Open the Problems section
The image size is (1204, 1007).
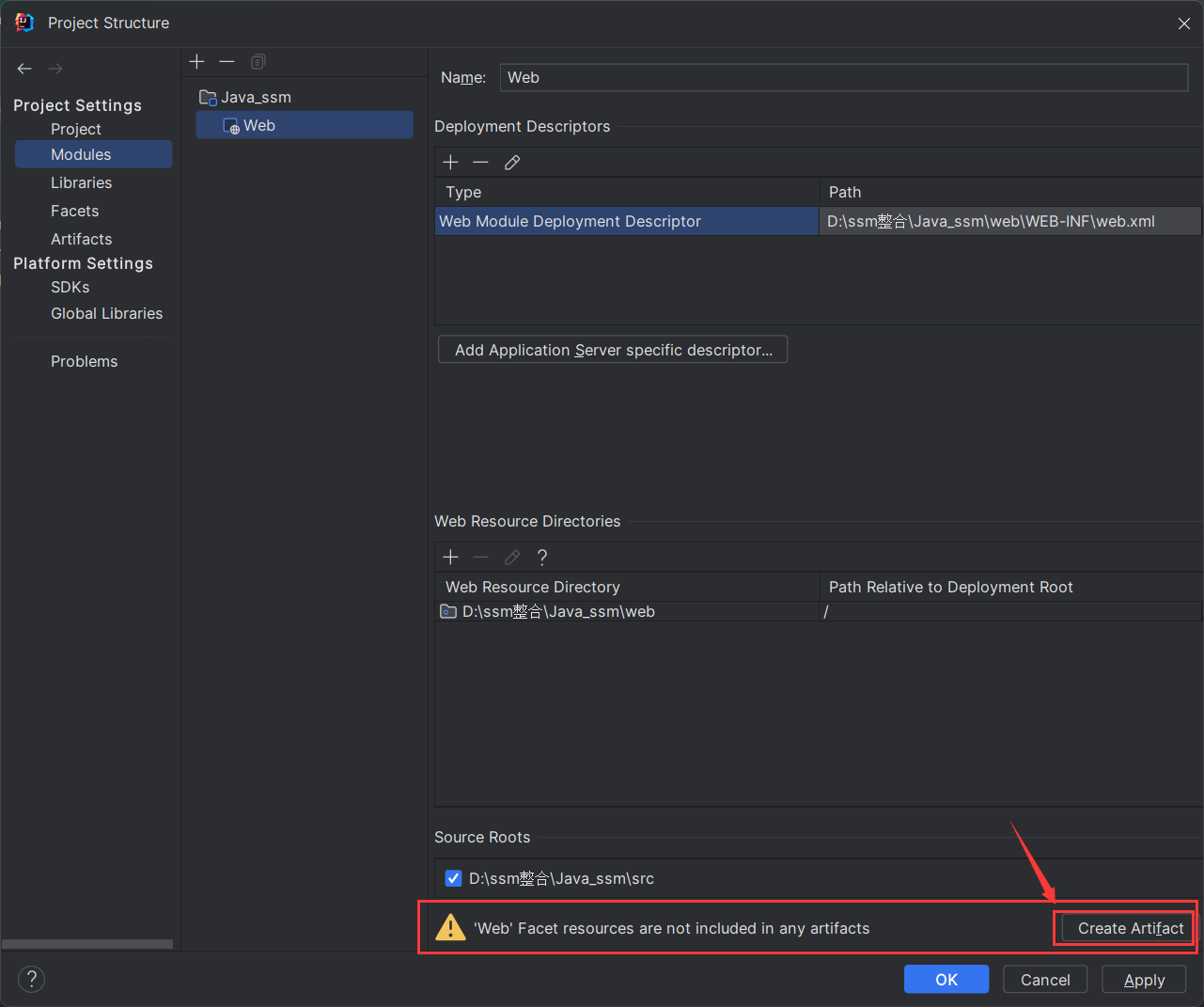pos(84,361)
